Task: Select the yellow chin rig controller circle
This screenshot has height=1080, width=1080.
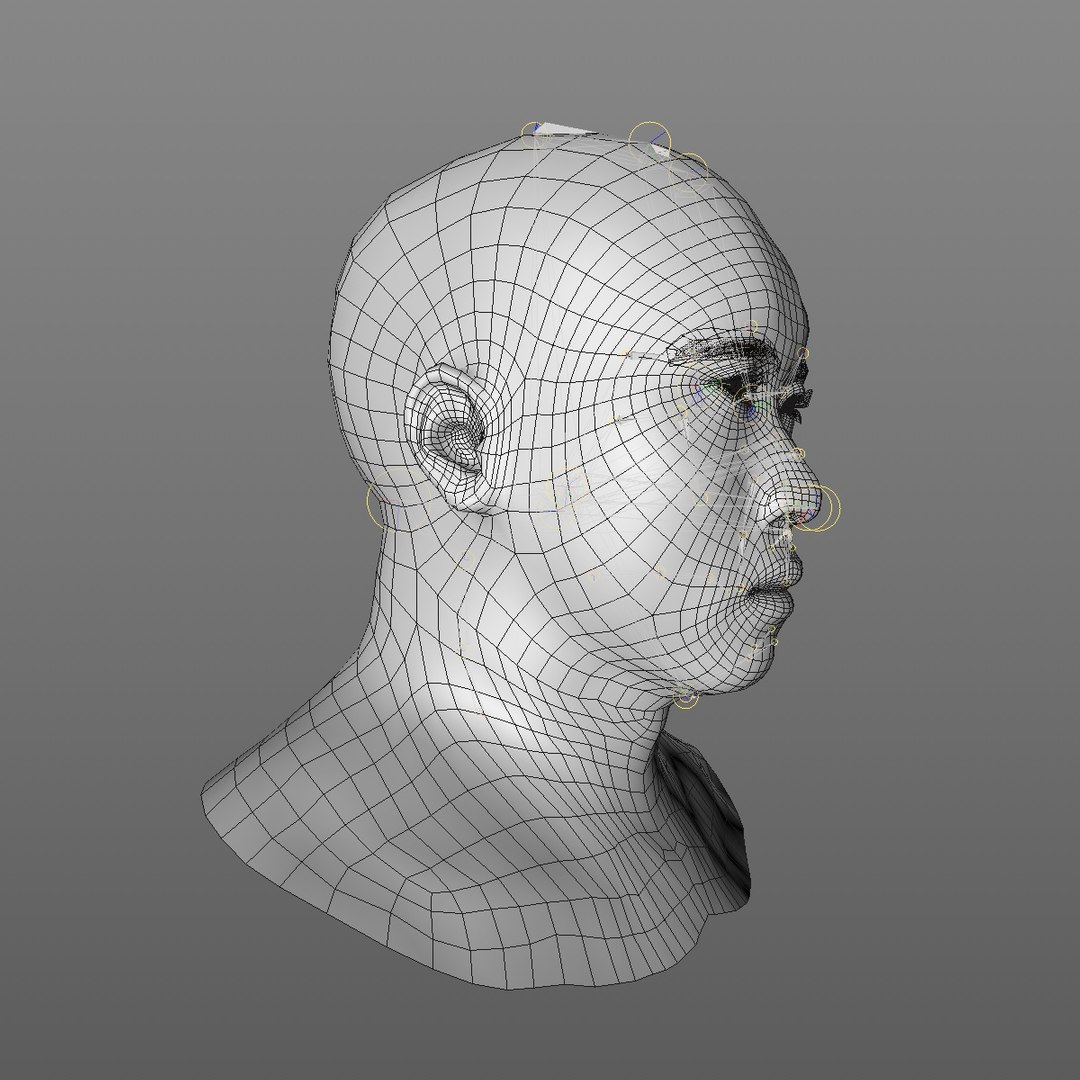Action: [x=685, y=698]
